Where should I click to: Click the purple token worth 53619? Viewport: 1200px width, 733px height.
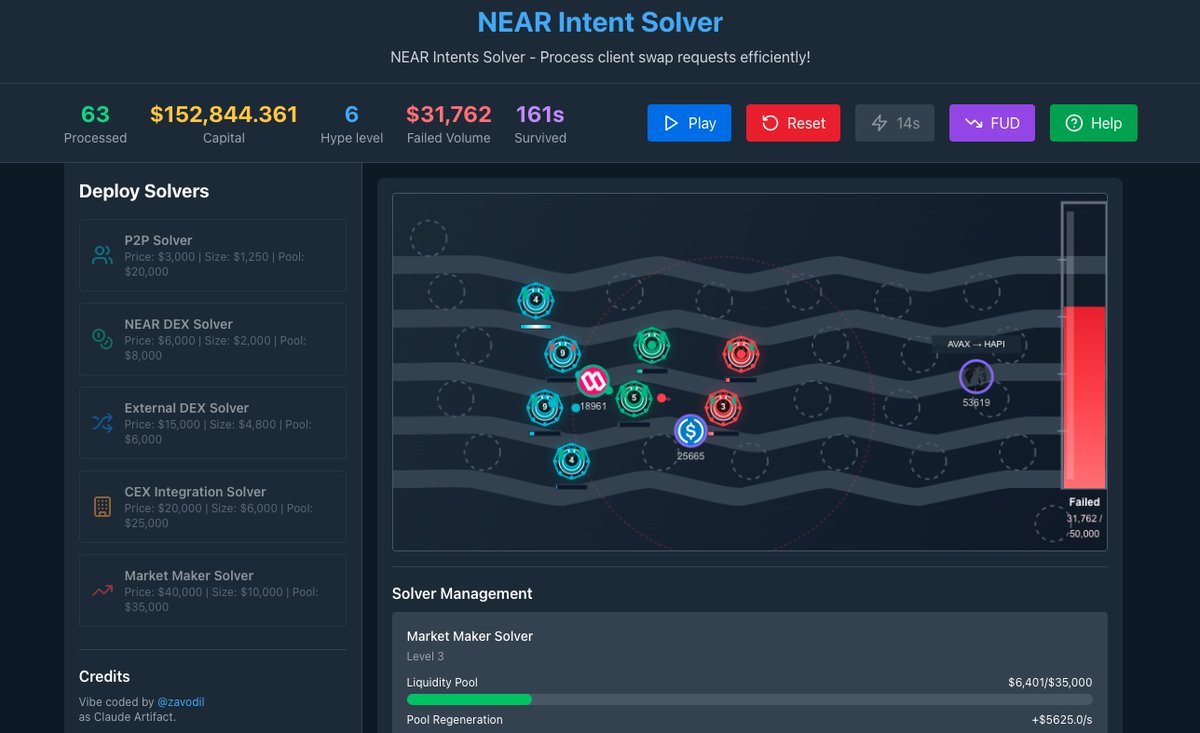[976, 377]
